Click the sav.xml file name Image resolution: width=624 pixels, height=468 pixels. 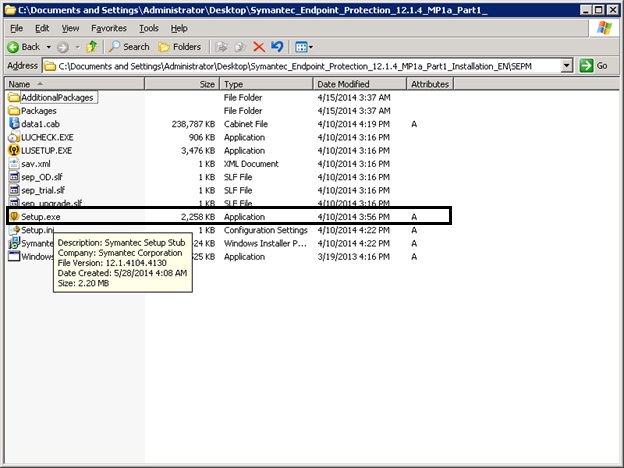(x=36, y=164)
